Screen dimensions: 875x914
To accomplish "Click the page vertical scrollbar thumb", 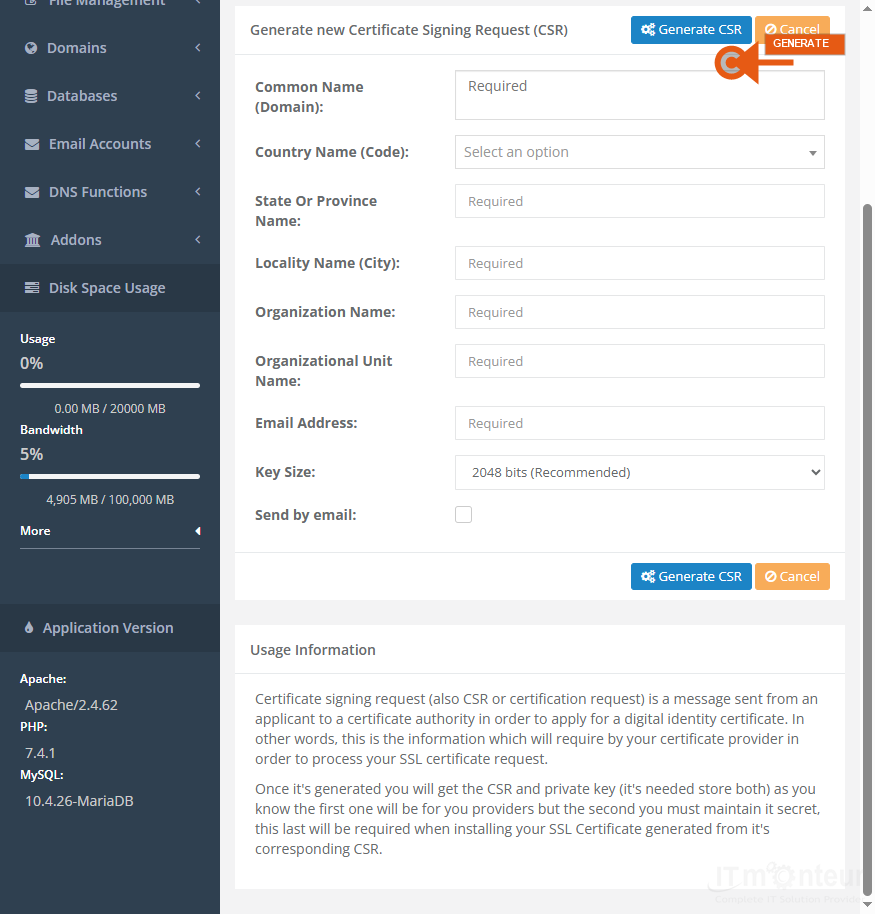I will [x=867, y=548].
